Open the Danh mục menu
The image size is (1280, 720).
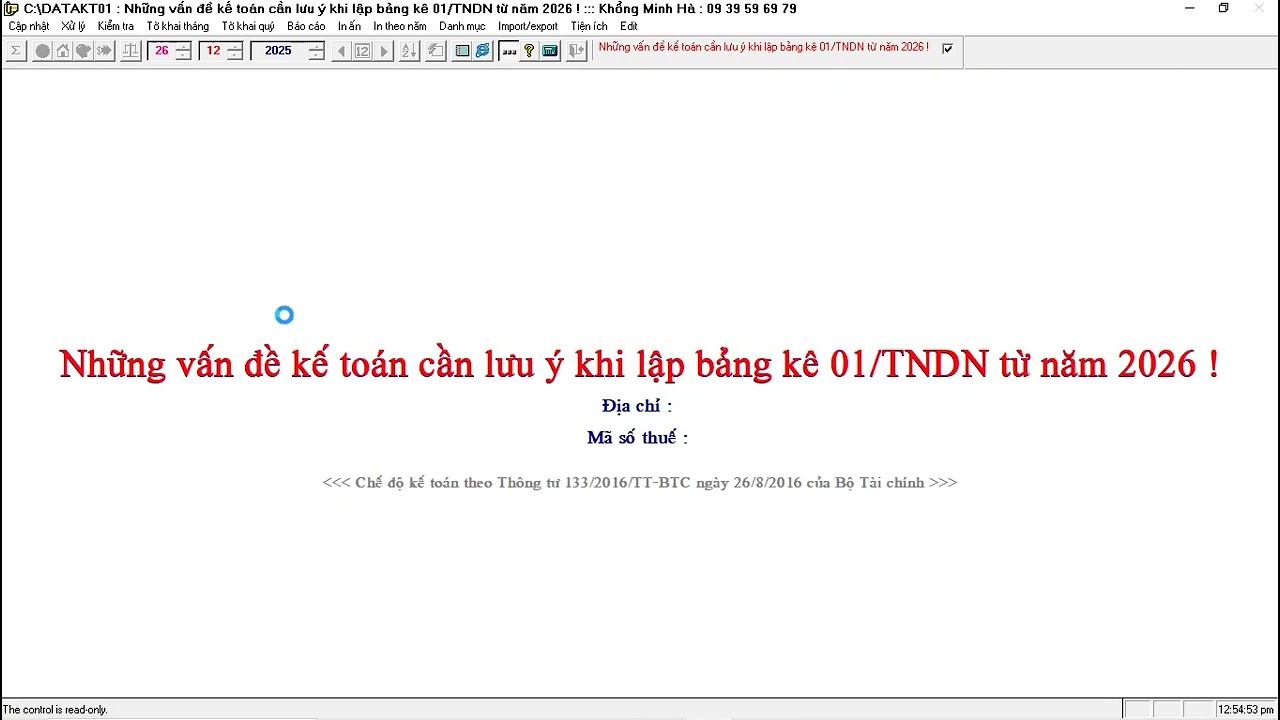(x=462, y=26)
